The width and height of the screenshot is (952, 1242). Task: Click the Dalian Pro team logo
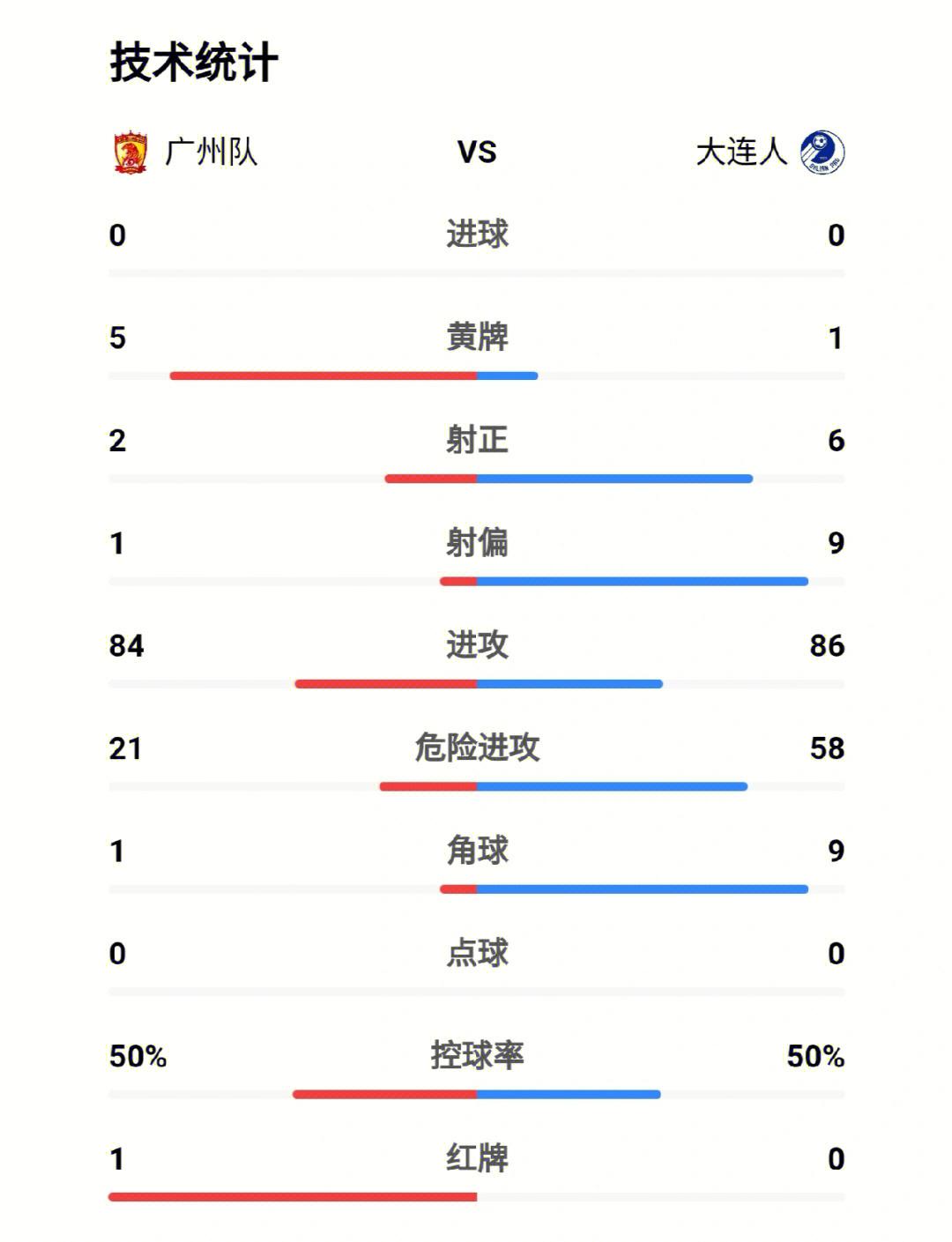tap(822, 152)
